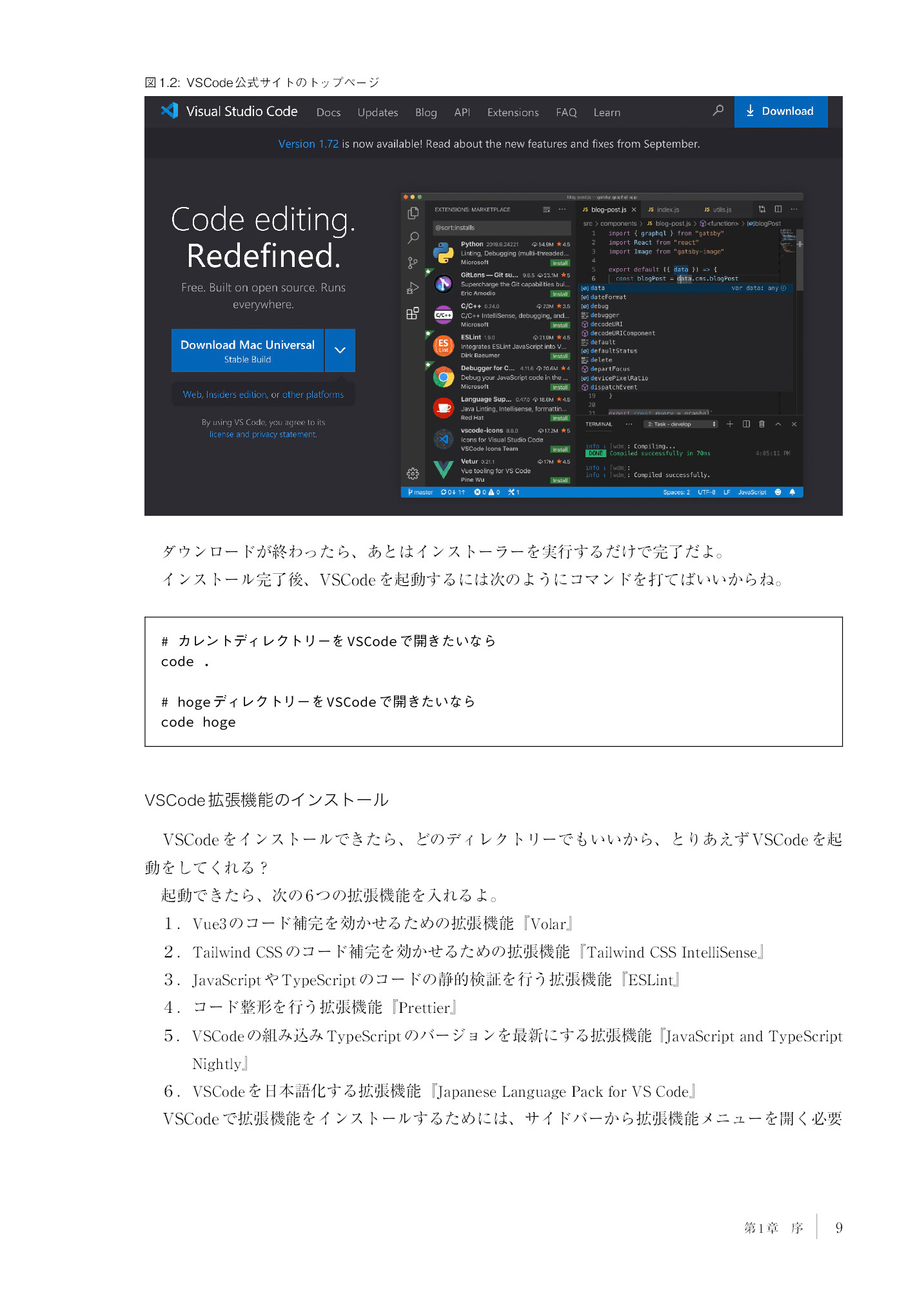
Task: Click the blue Download button at top right
Action: point(781,112)
